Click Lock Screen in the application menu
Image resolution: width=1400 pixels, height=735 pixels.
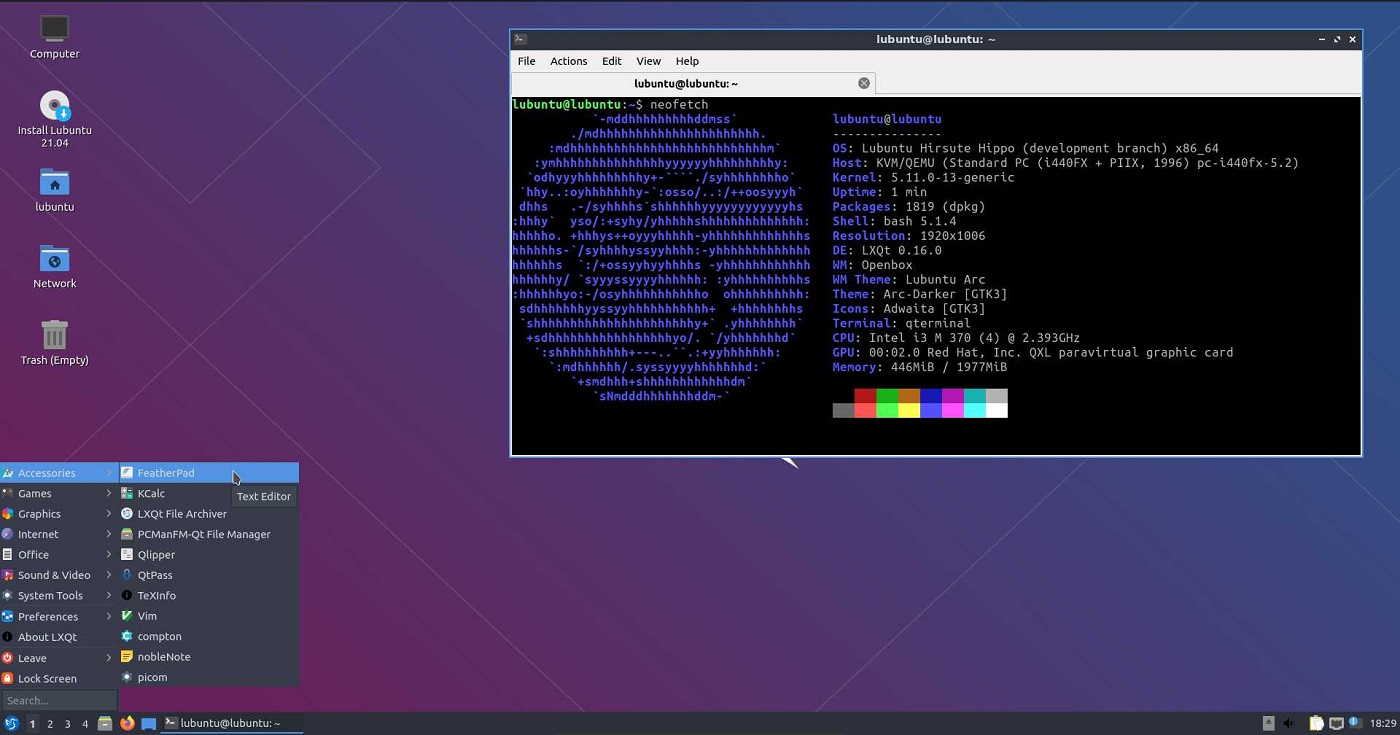[x=47, y=678]
